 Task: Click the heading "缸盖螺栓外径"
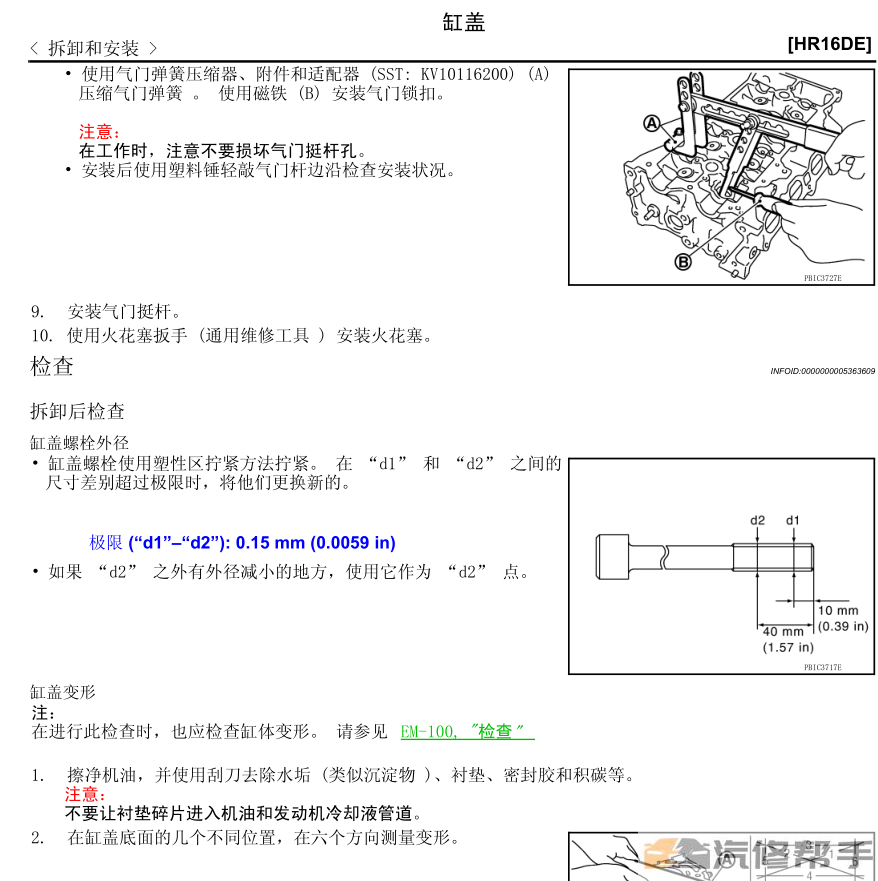coord(79,443)
